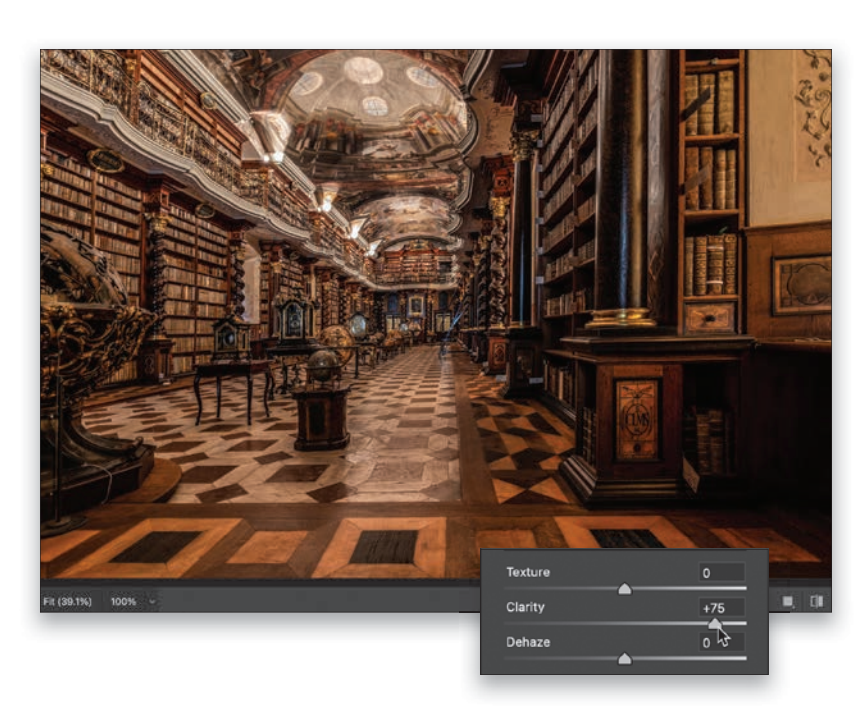
Task: Click the framed picture on right wall
Action: point(800,284)
